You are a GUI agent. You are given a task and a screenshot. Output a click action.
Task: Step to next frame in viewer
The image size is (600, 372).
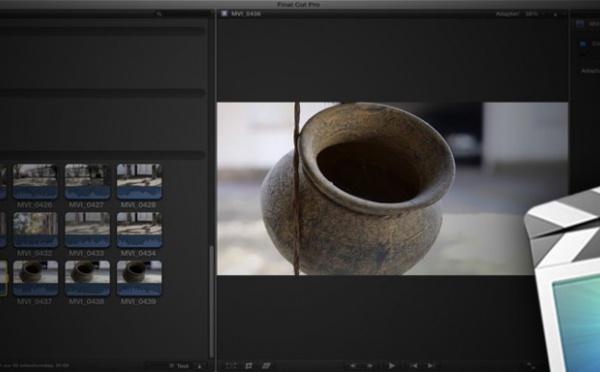click(370, 366)
